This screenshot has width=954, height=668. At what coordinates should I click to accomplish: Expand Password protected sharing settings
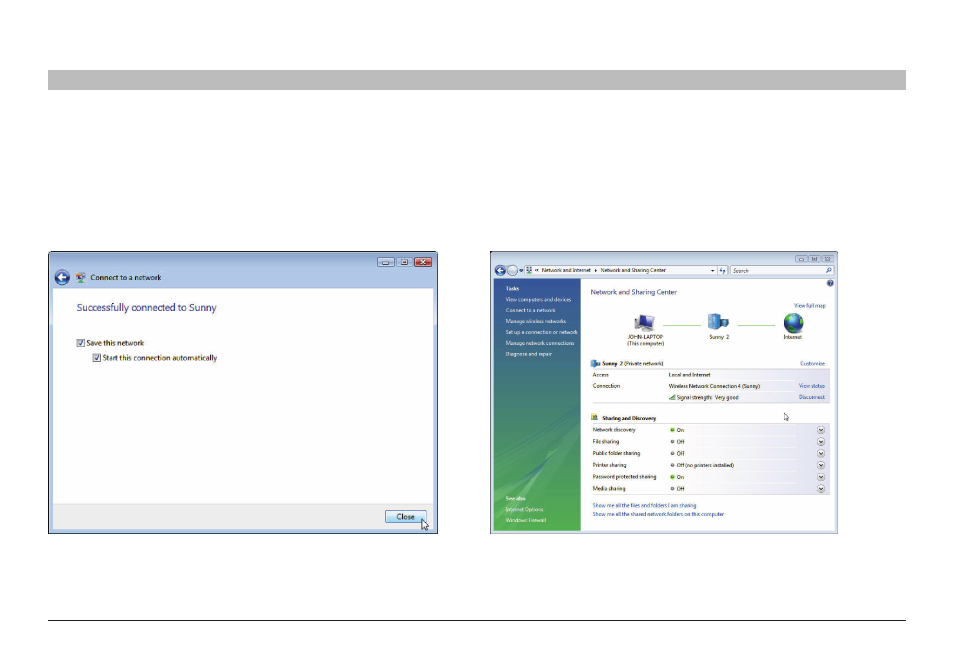(821, 477)
